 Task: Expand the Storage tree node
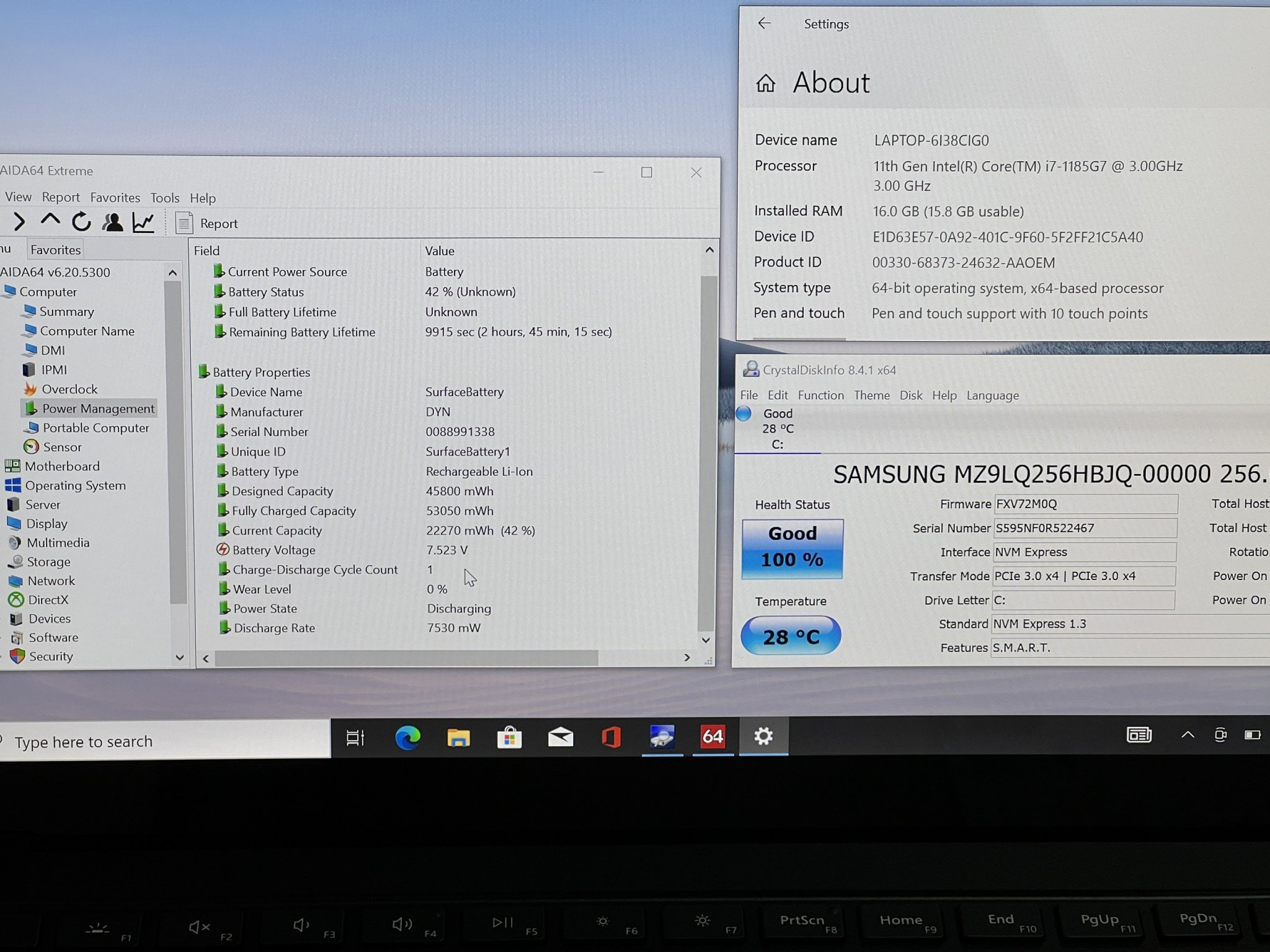coord(48,562)
